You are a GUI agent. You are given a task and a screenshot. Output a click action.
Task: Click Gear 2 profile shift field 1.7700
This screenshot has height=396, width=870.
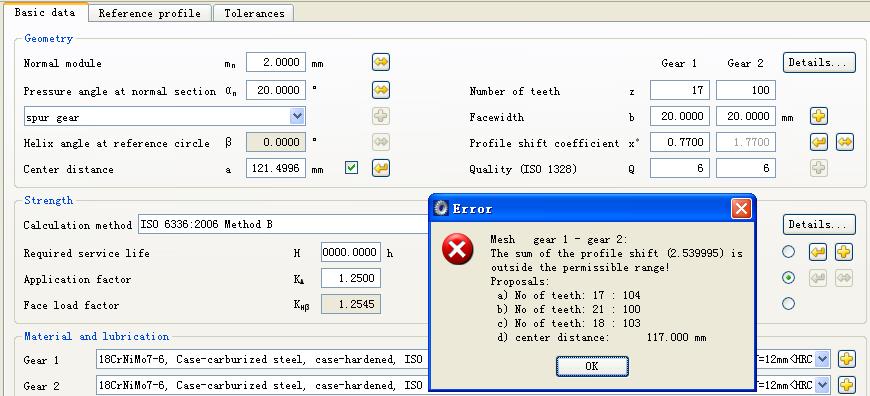(x=746, y=142)
